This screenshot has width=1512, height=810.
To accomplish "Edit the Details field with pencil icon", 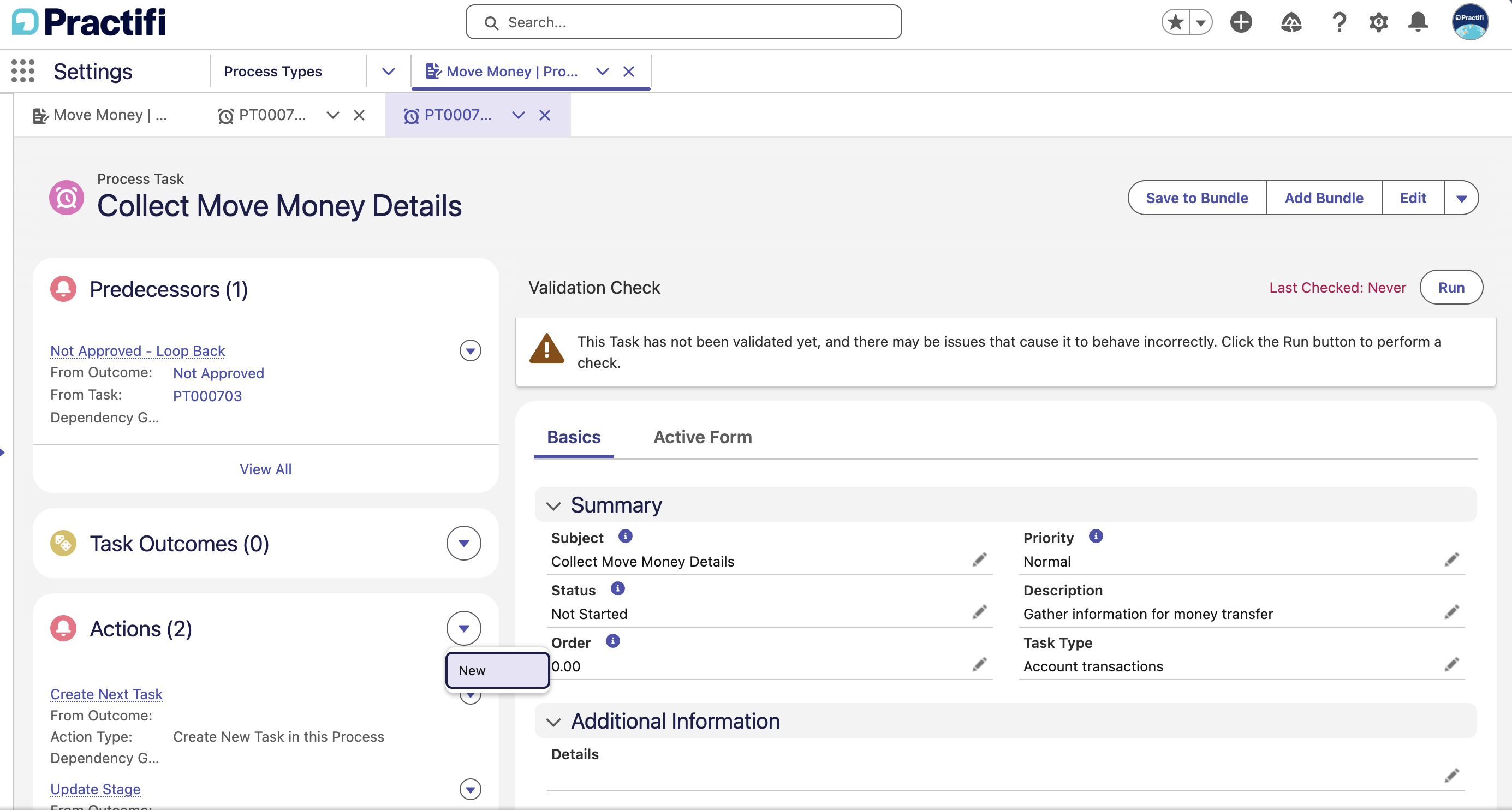I will tap(1451, 776).
